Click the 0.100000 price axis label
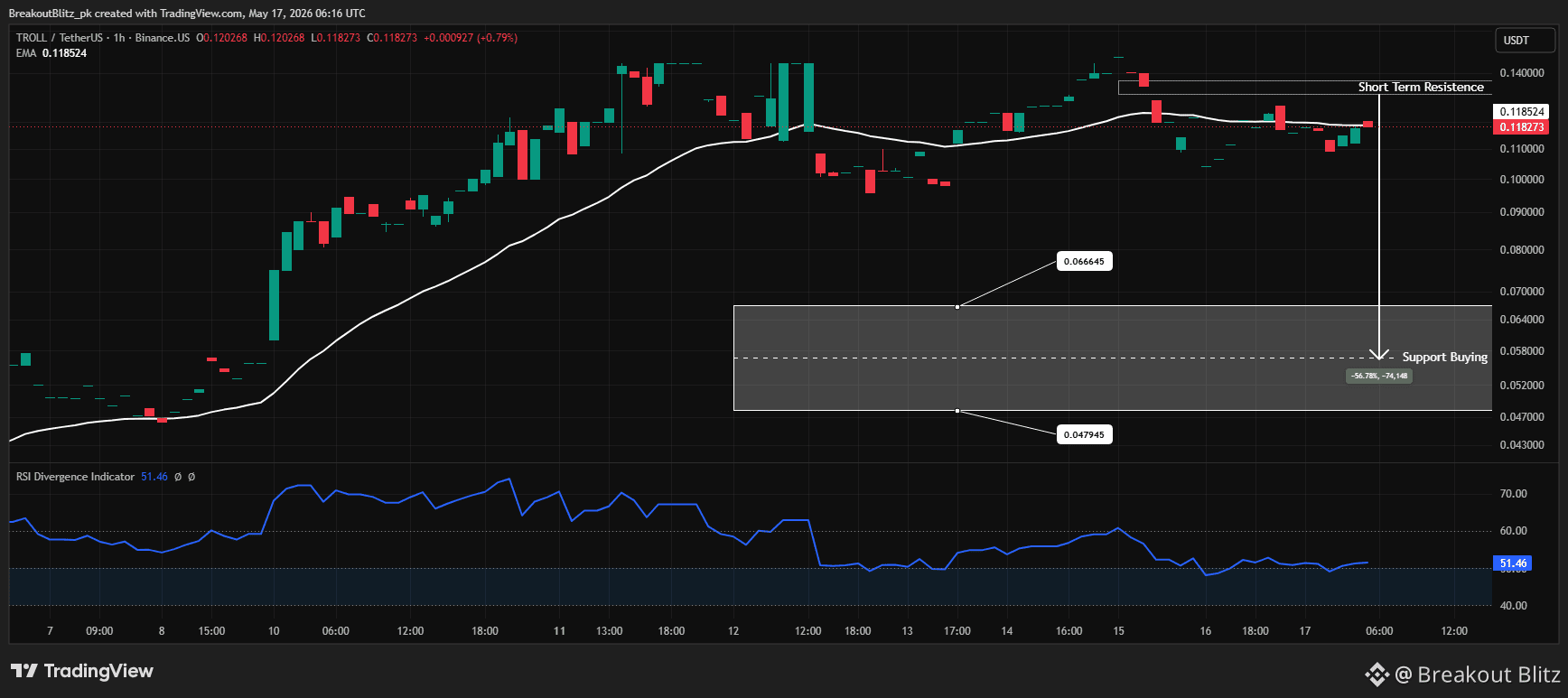This screenshot has width=1568, height=698. [1522, 180]
